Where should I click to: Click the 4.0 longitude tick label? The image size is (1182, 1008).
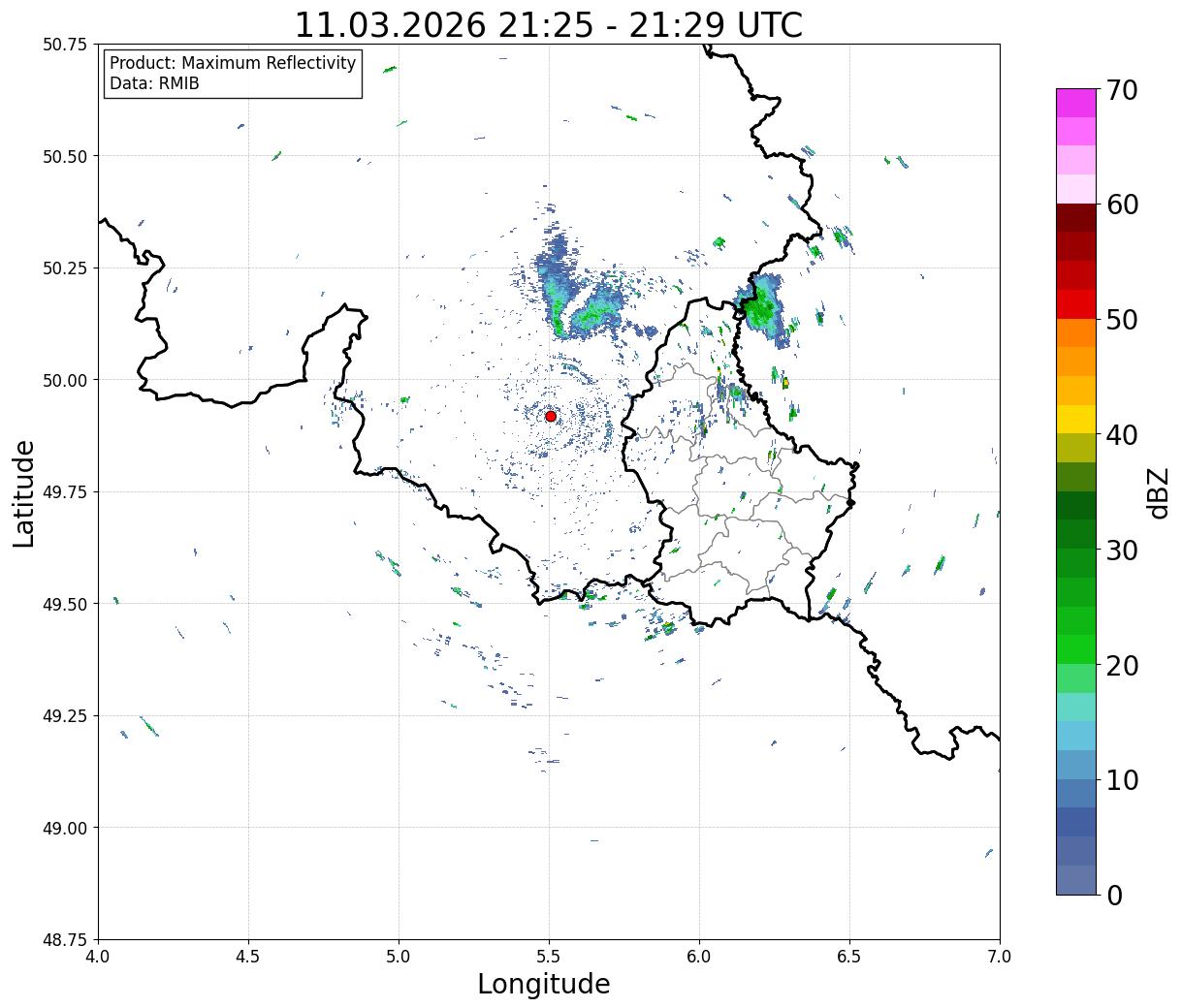(98, 957)
